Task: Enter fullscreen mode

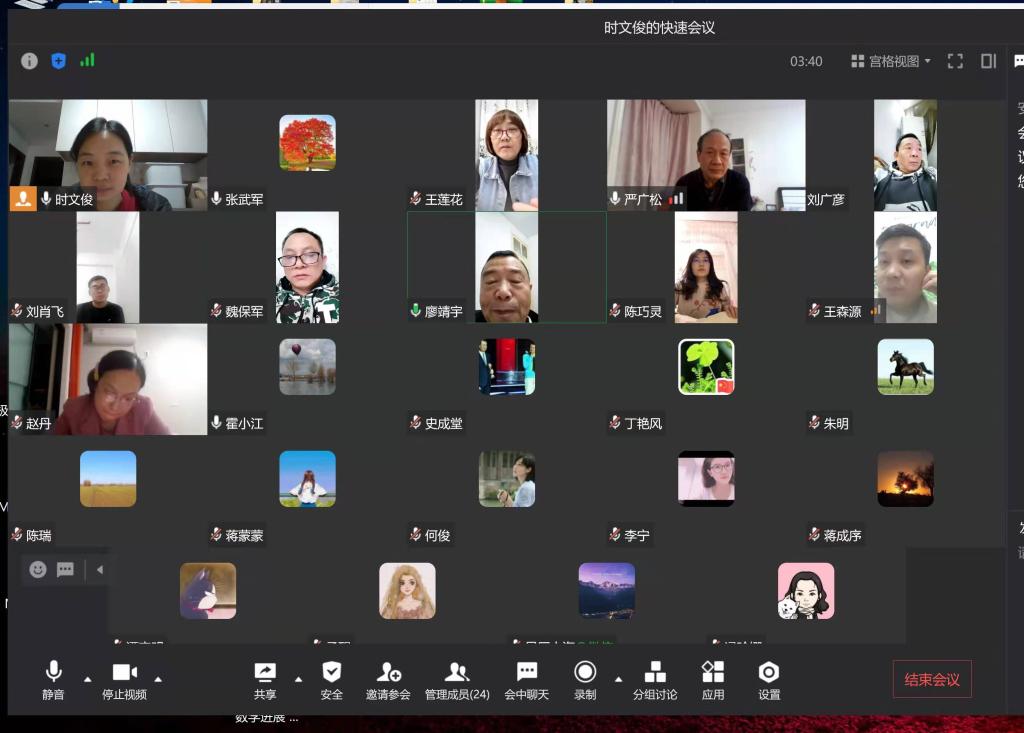Action: 955,61
